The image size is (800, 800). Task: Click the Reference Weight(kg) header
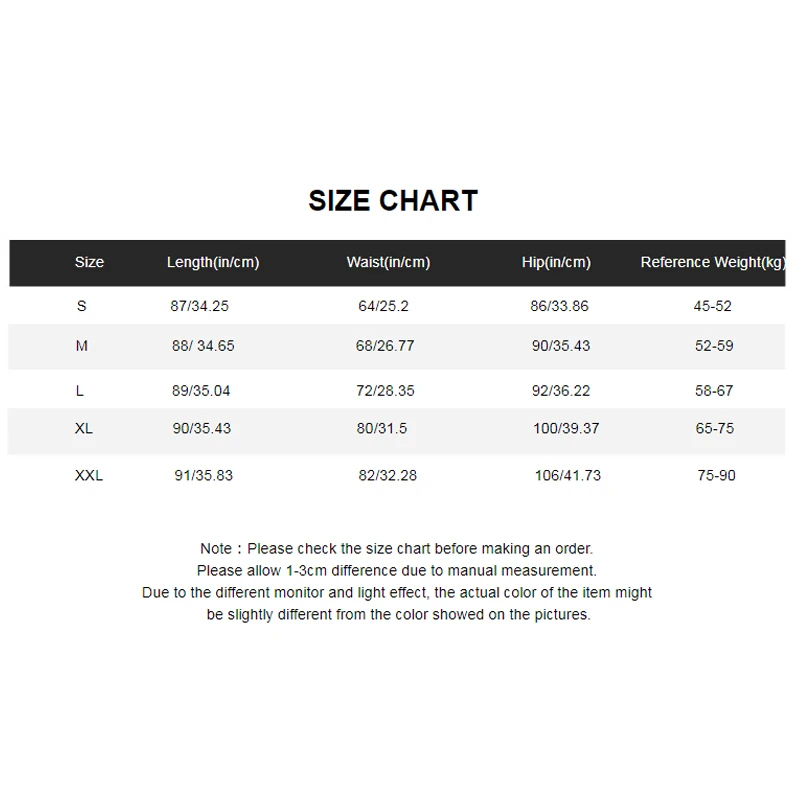[x=713, y=262]
